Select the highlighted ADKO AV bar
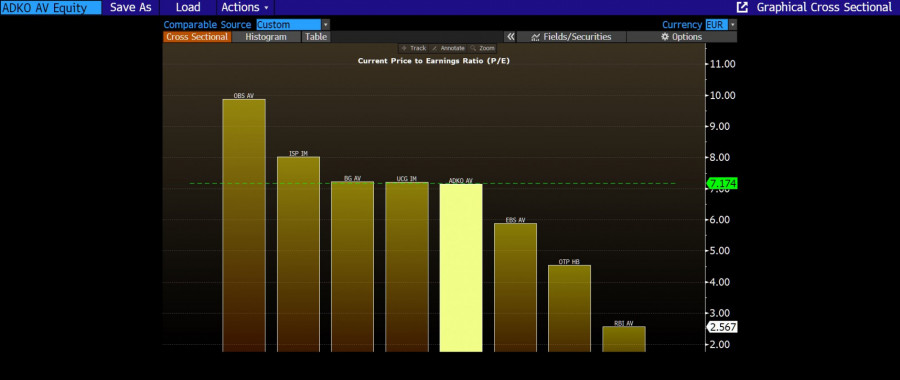The height and width of the screenshot is (380, 900). [x=461, y=267]
